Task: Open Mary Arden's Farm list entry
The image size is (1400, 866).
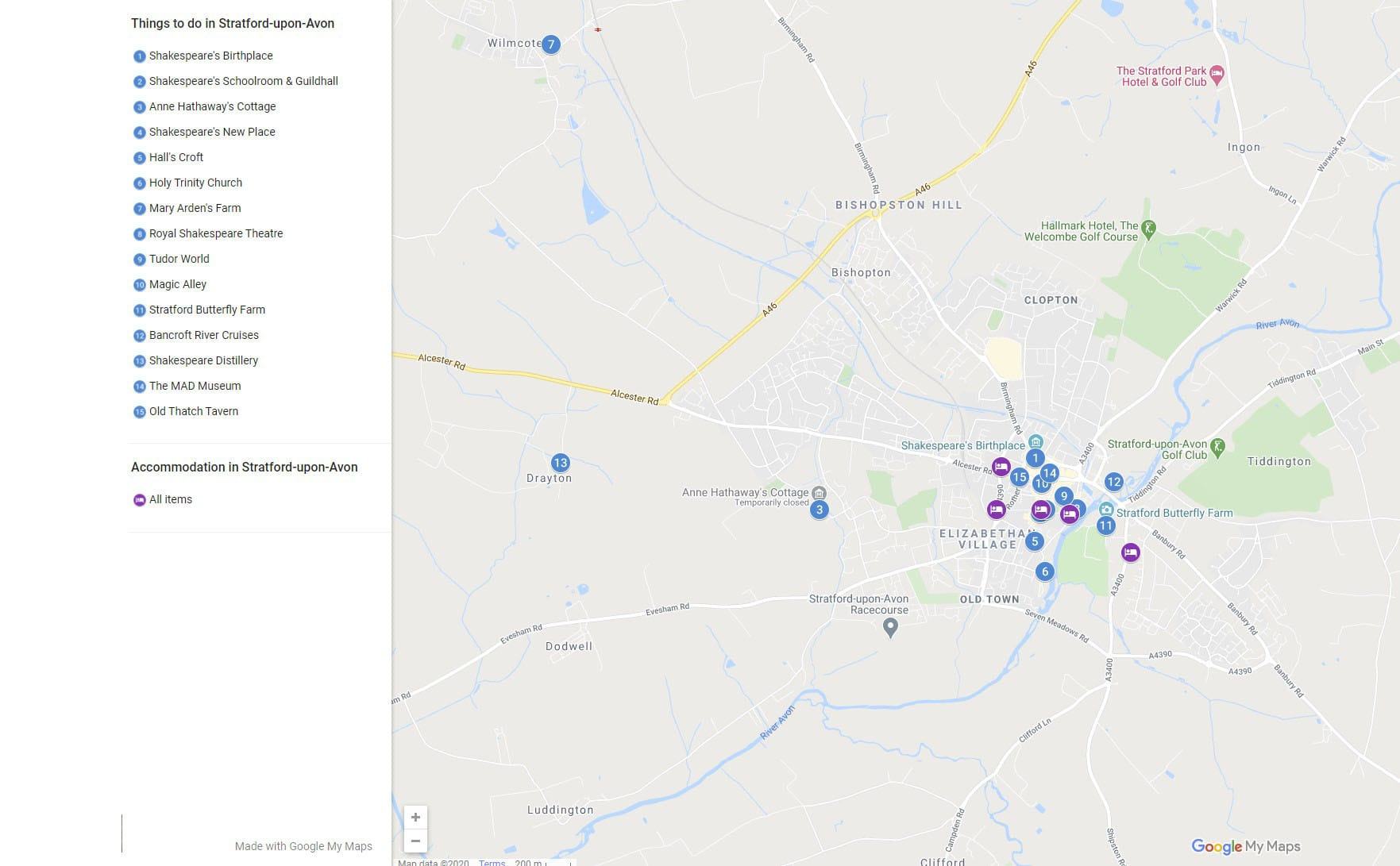Action: pyautogui.click(x=195, y=208)
